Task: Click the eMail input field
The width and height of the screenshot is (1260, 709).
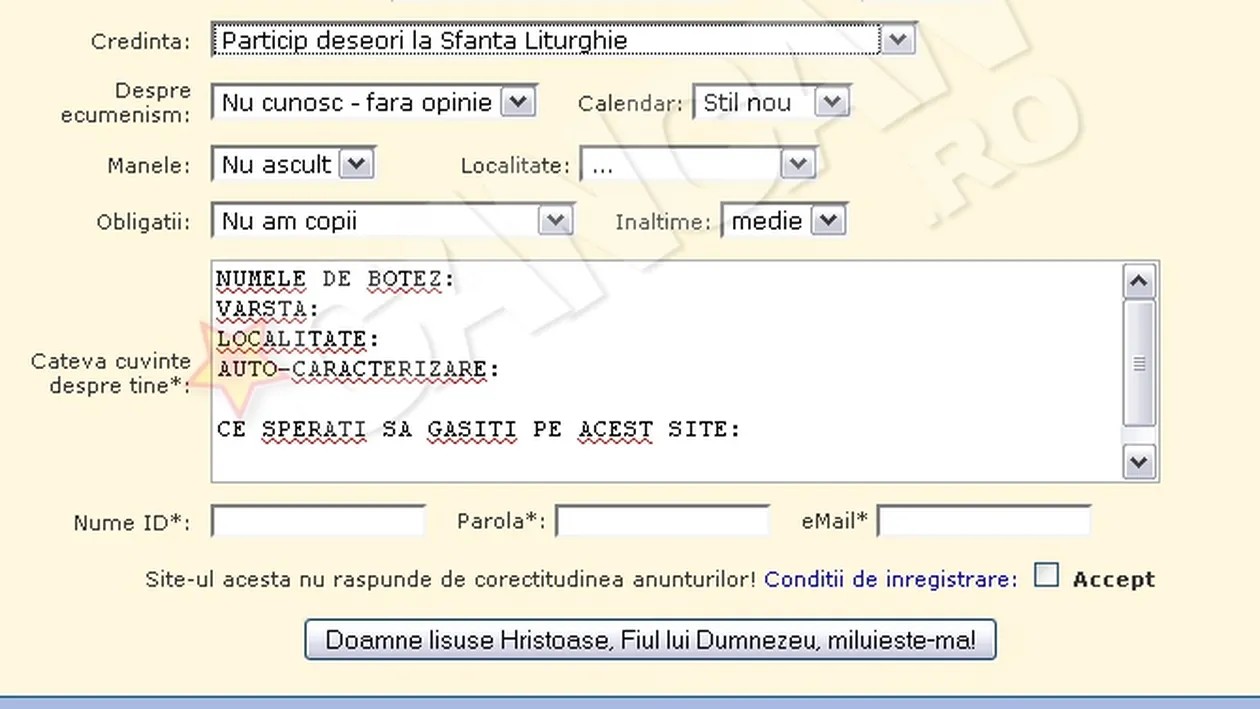Action: pos(983,520)
